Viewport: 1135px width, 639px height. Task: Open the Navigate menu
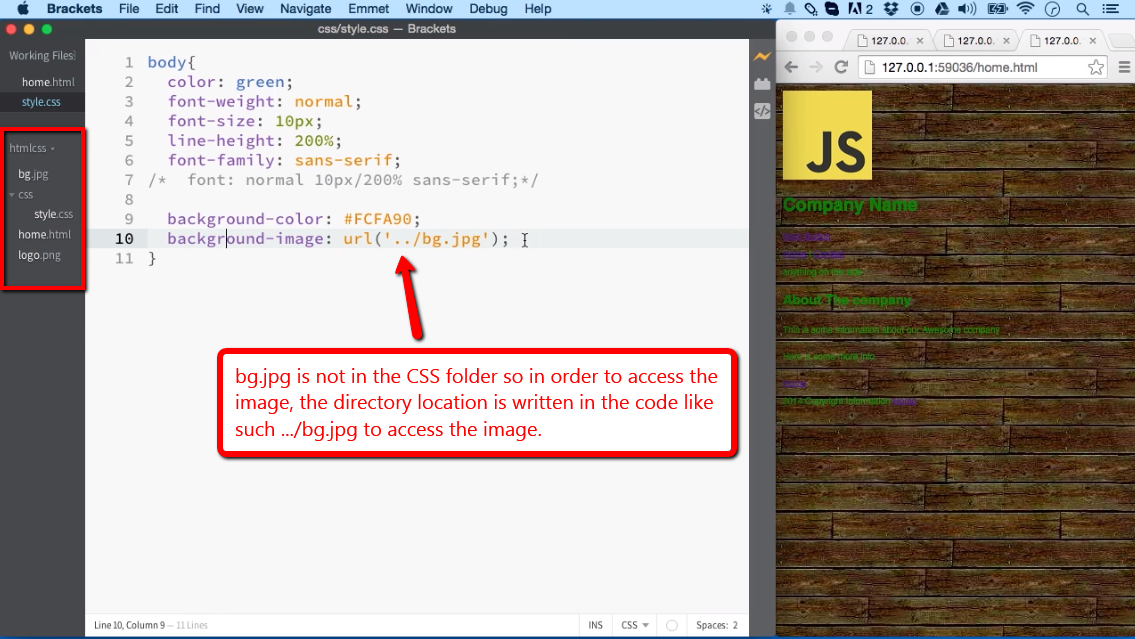pyautogui.click(x=305, y=9)
